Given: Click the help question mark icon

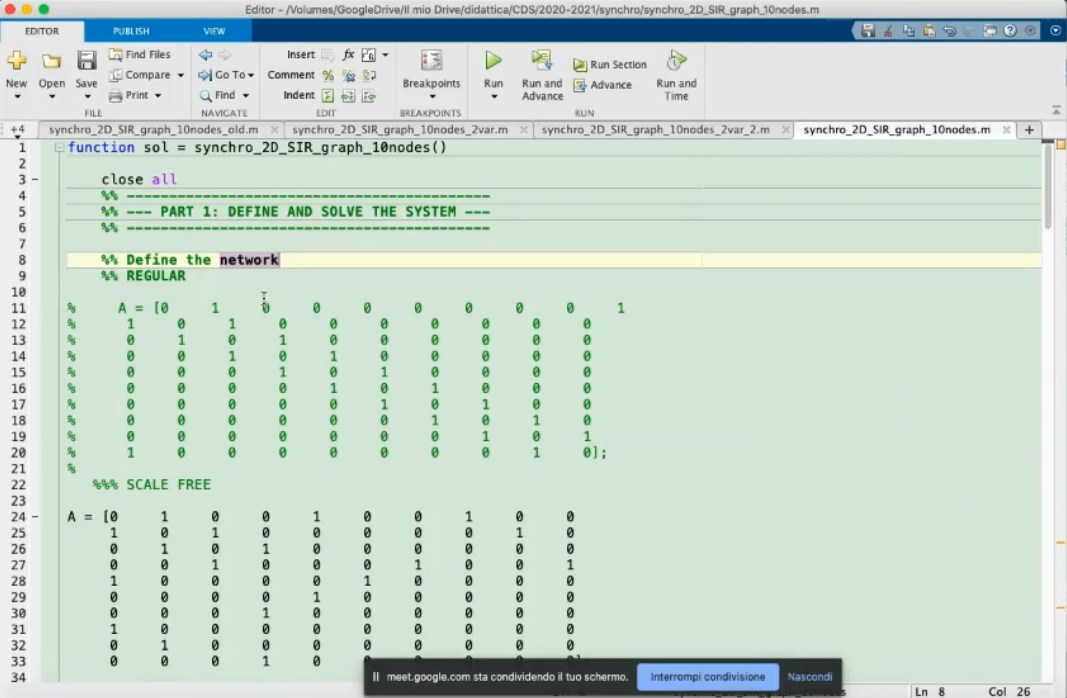Looking at the screenshot, I should coord(1011,31).
